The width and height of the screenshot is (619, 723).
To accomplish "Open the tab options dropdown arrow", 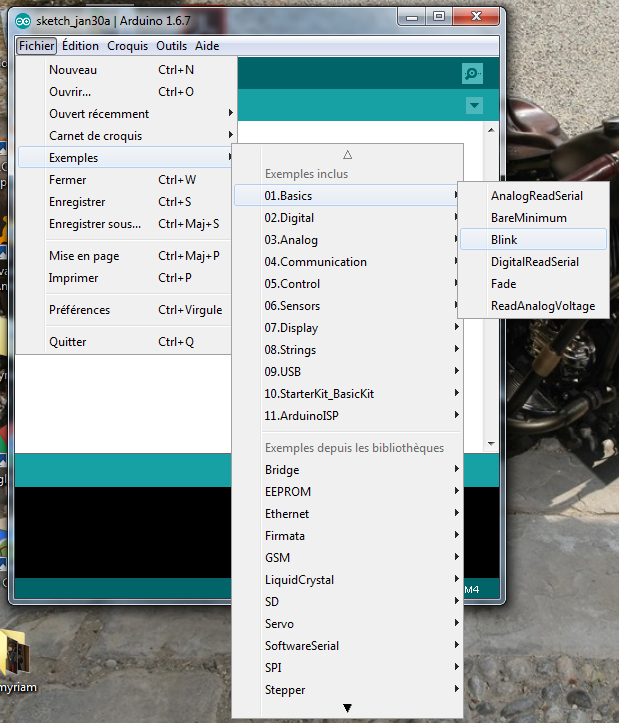I will (x=474, y=106).
